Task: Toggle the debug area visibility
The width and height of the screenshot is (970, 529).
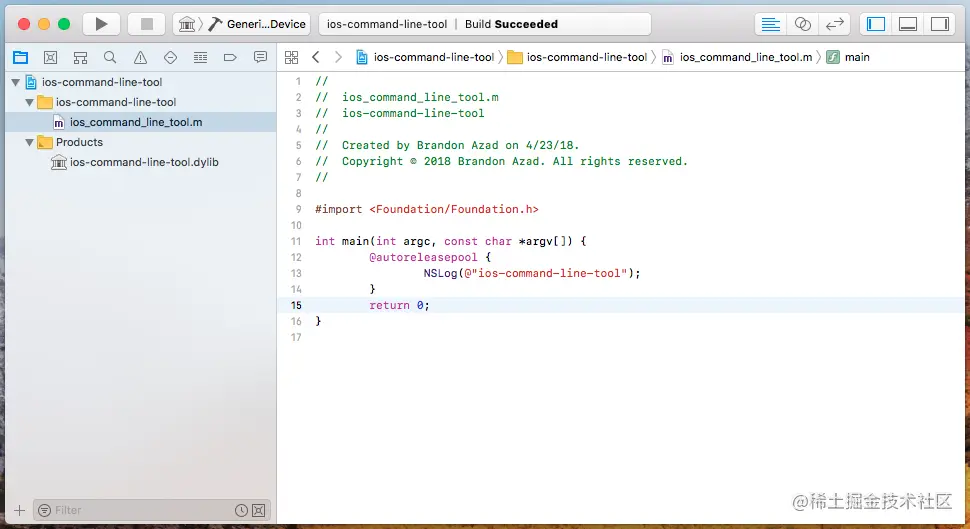Action: pos(908,24)
